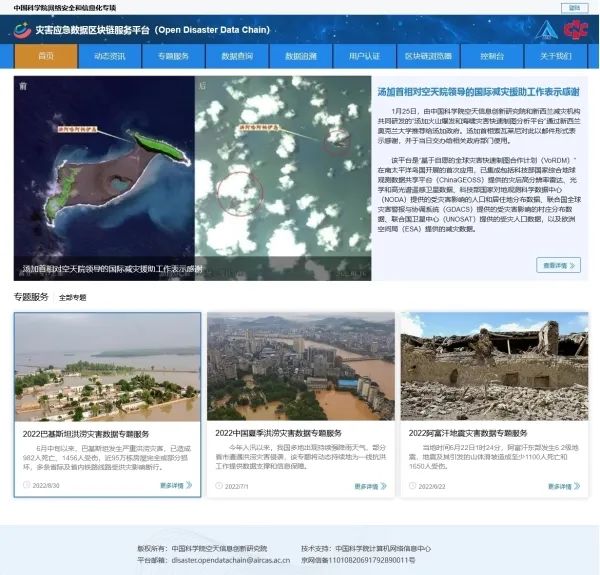This screenshot has width=600, height=575.
Task: Click clock icon on China flood card
Action: (x=220, y=486)
